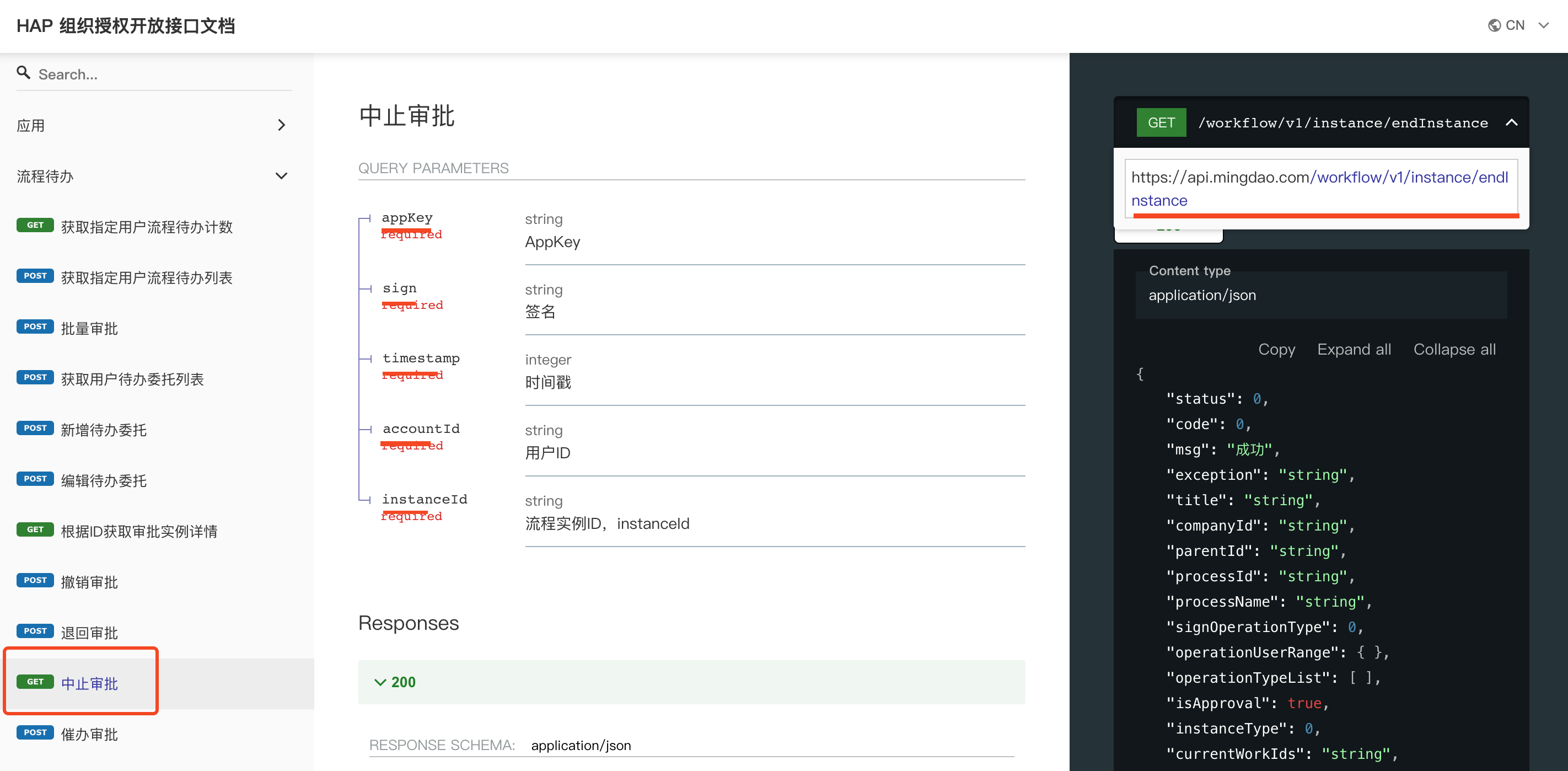Open 退回审批 in the sidebar
The width and height of the screenshot is (1568, 771).
click(89, 633)
